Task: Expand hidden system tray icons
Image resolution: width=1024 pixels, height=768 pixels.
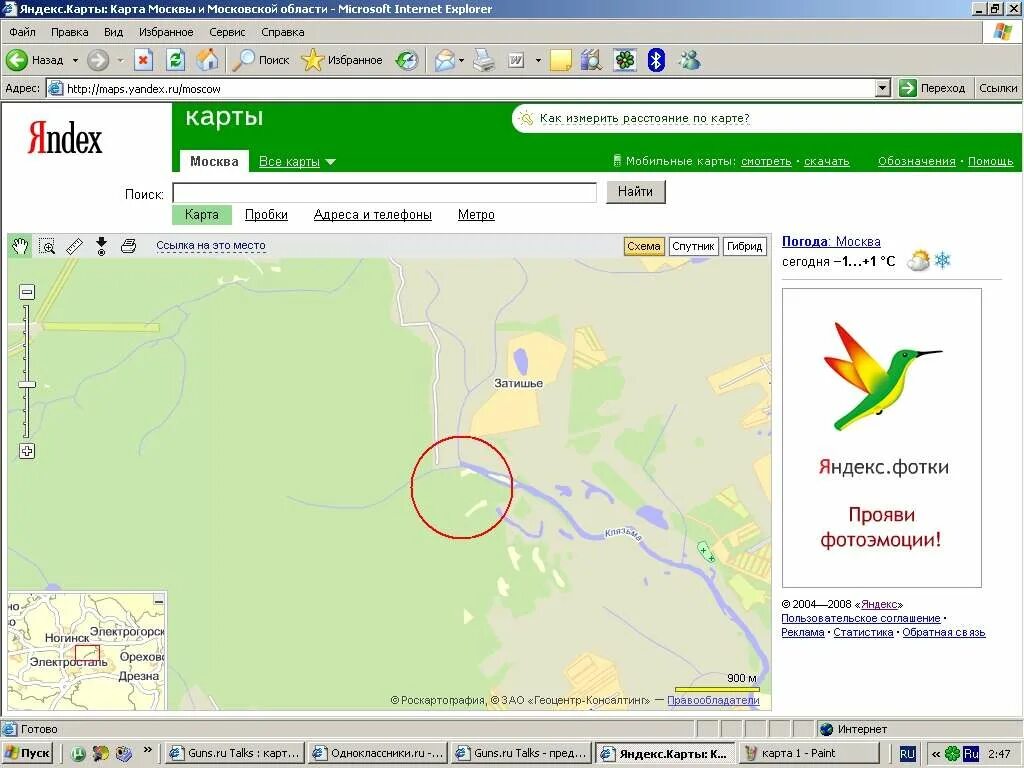Action: point(935,754)
